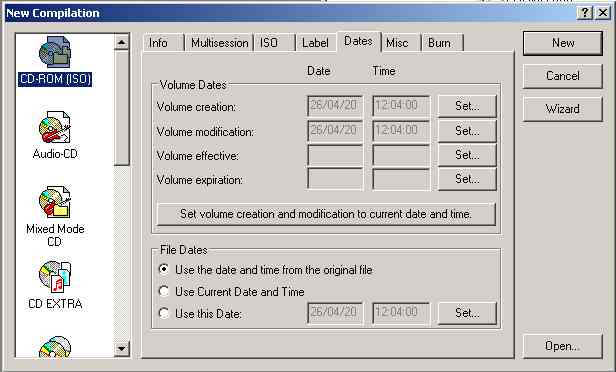Select the CD-ROM (ISO) compilation icon

pyautogui.click(x=55, y=51)
